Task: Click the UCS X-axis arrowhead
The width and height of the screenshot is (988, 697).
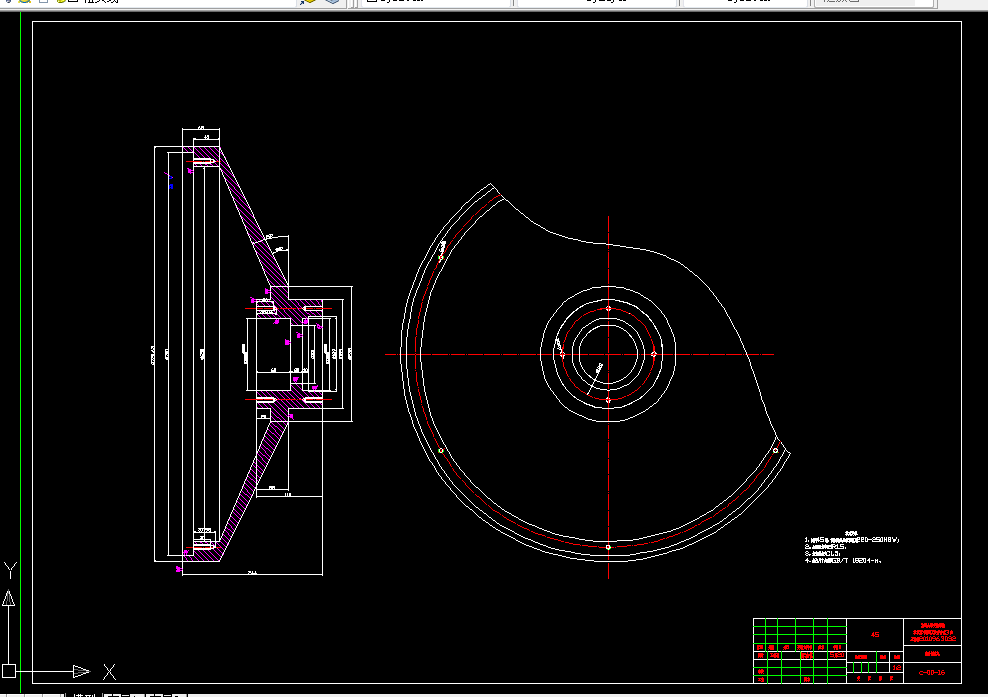Action: click(81, 671)
